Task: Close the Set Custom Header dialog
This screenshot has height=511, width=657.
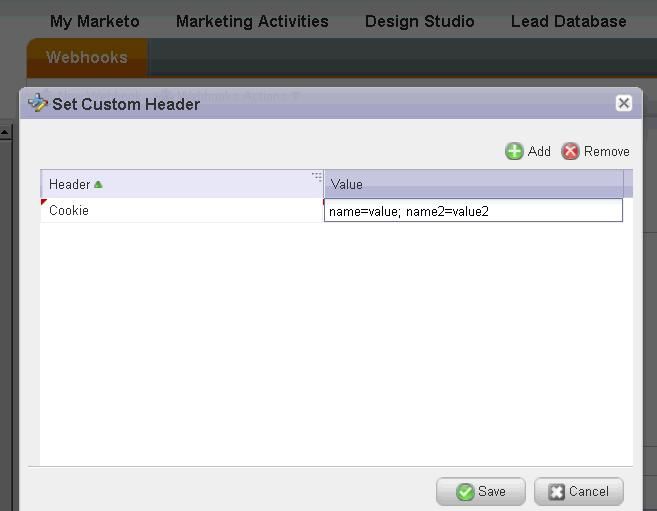Action: click(x=624, y=103)
